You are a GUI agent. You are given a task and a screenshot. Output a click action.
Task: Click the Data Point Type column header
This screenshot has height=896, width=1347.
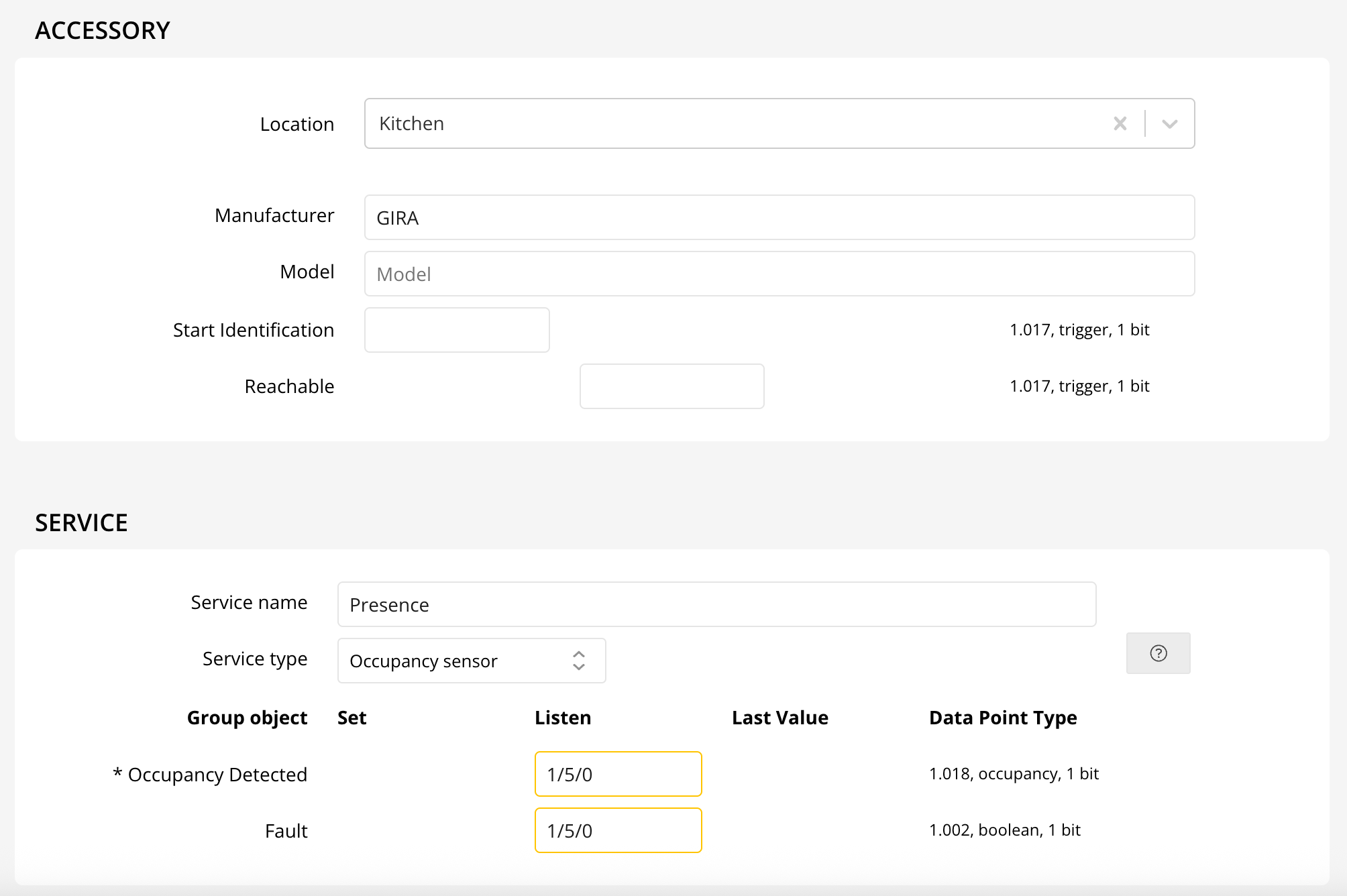click(1002, 718)
